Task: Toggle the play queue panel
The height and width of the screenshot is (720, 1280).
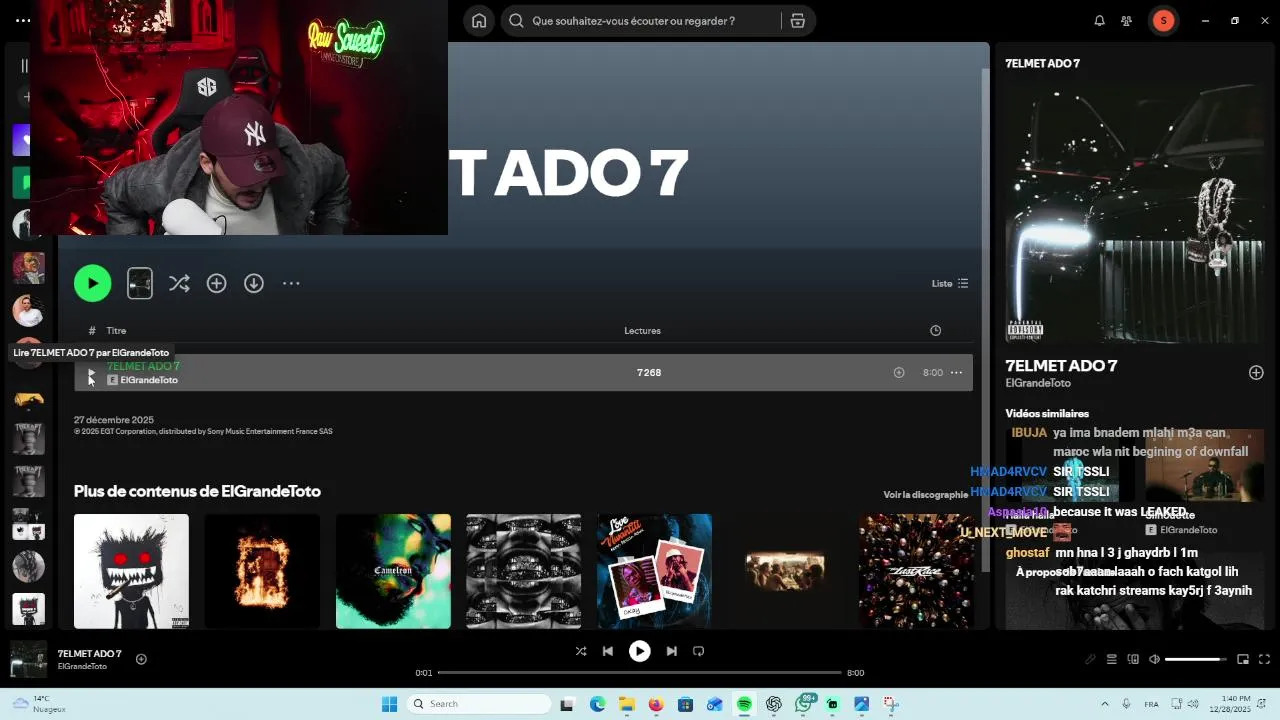Action: point(1111,660)
